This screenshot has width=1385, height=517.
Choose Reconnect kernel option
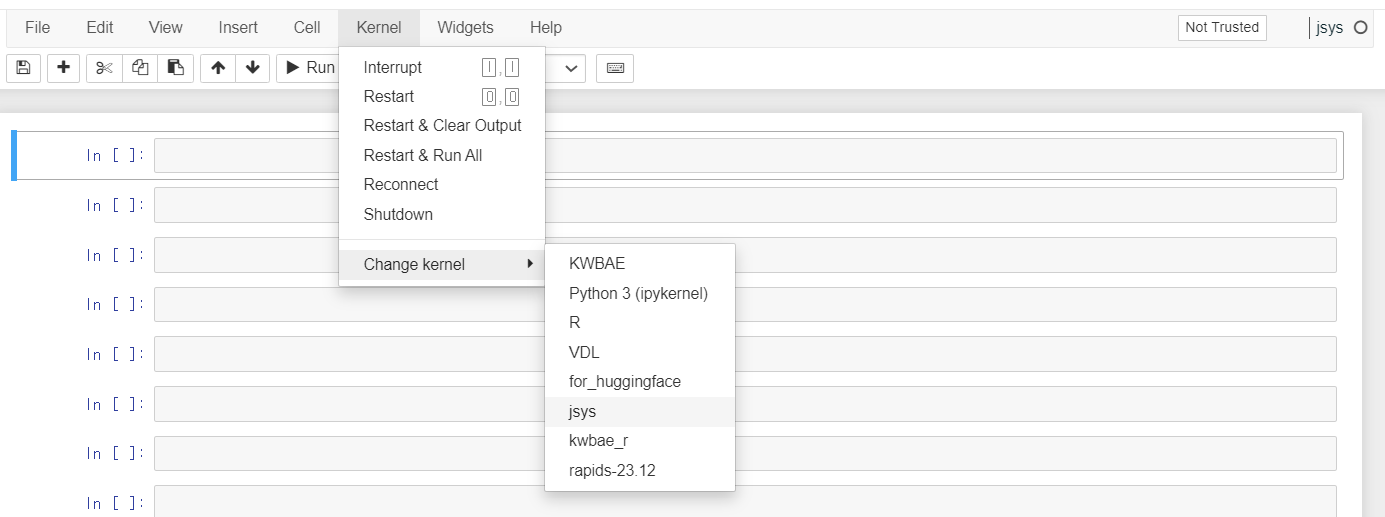pyautogui.click(x=442, y=185)
